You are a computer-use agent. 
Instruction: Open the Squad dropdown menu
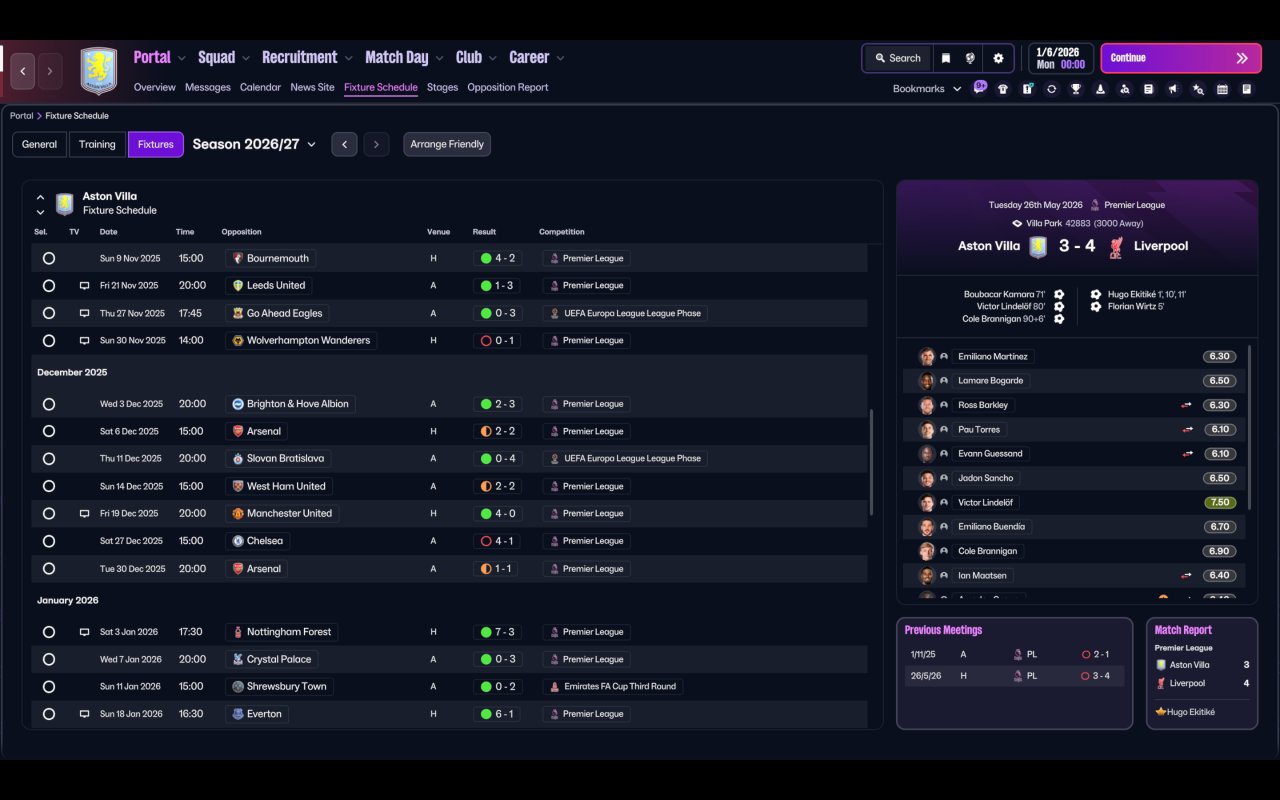(x=224, y=58)
